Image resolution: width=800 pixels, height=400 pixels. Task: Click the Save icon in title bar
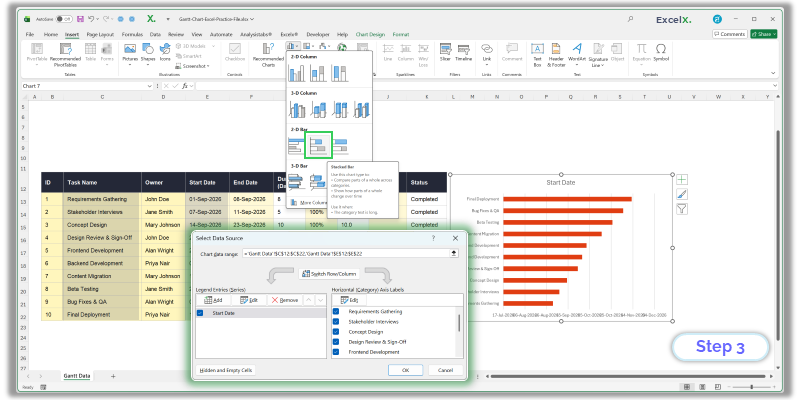click(80, 19)
